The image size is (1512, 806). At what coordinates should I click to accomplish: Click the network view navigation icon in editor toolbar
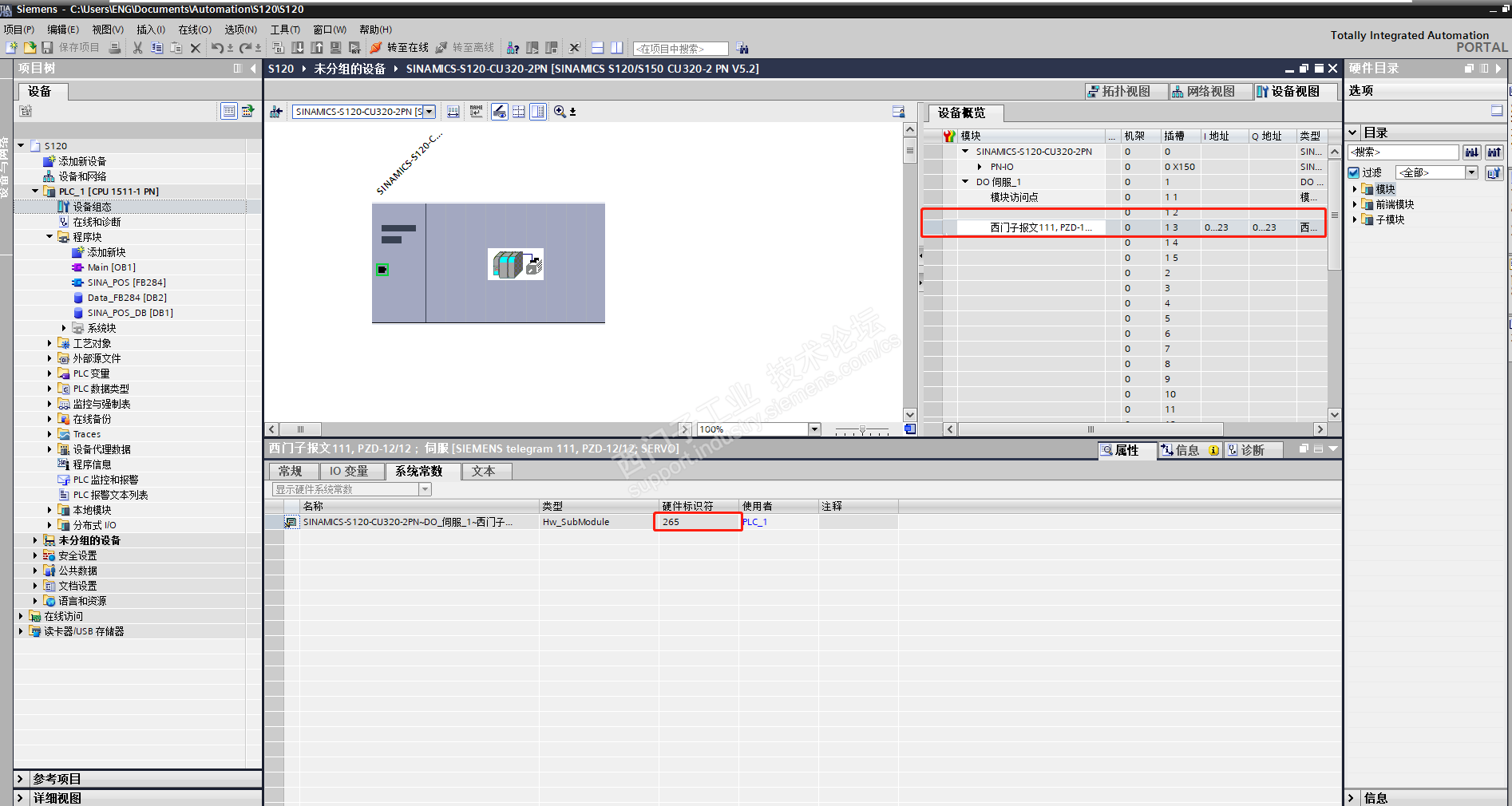pos(276,112)
